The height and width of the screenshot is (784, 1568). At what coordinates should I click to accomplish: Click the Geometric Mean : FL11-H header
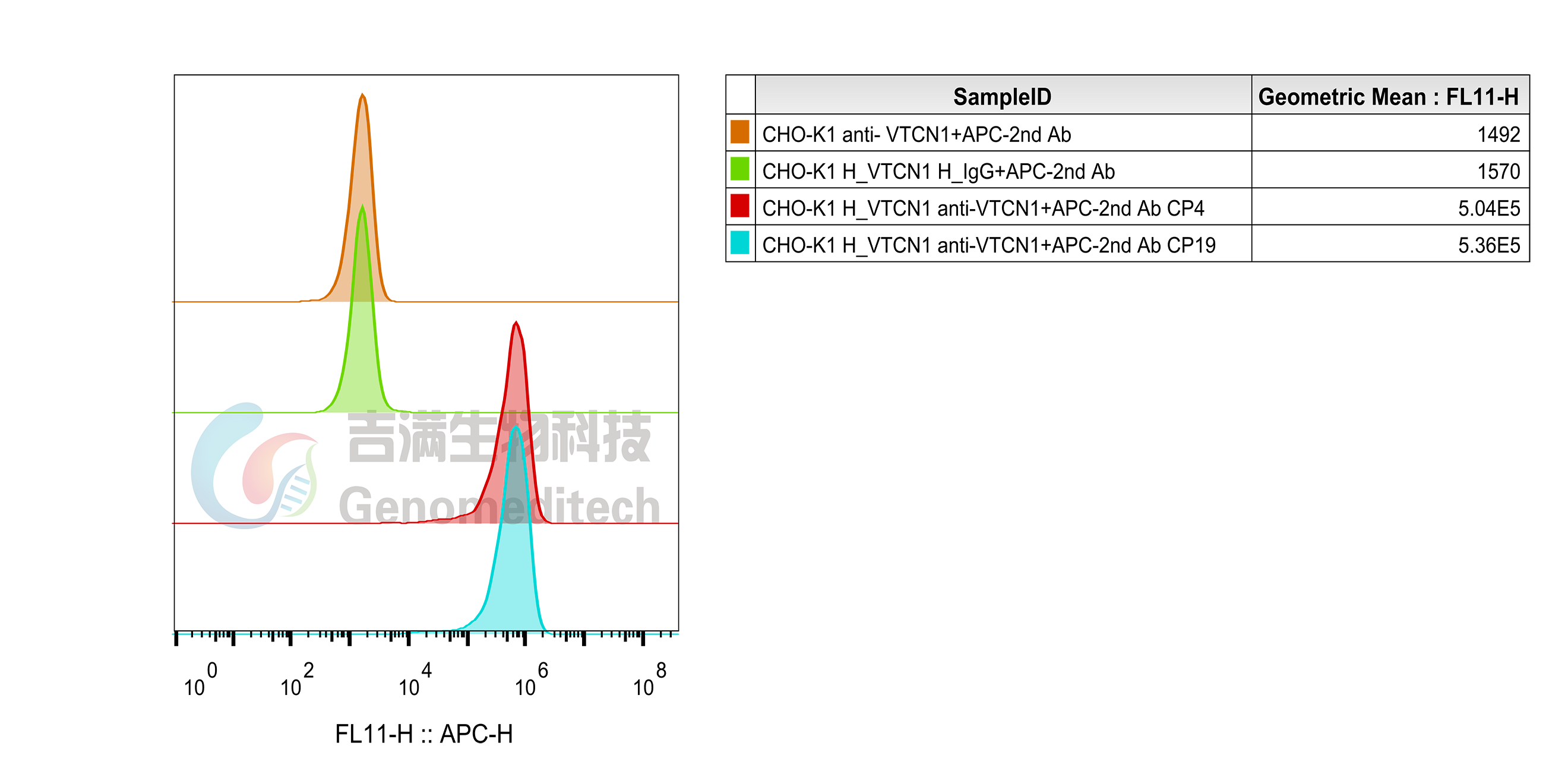click(x=1389, y=96)
